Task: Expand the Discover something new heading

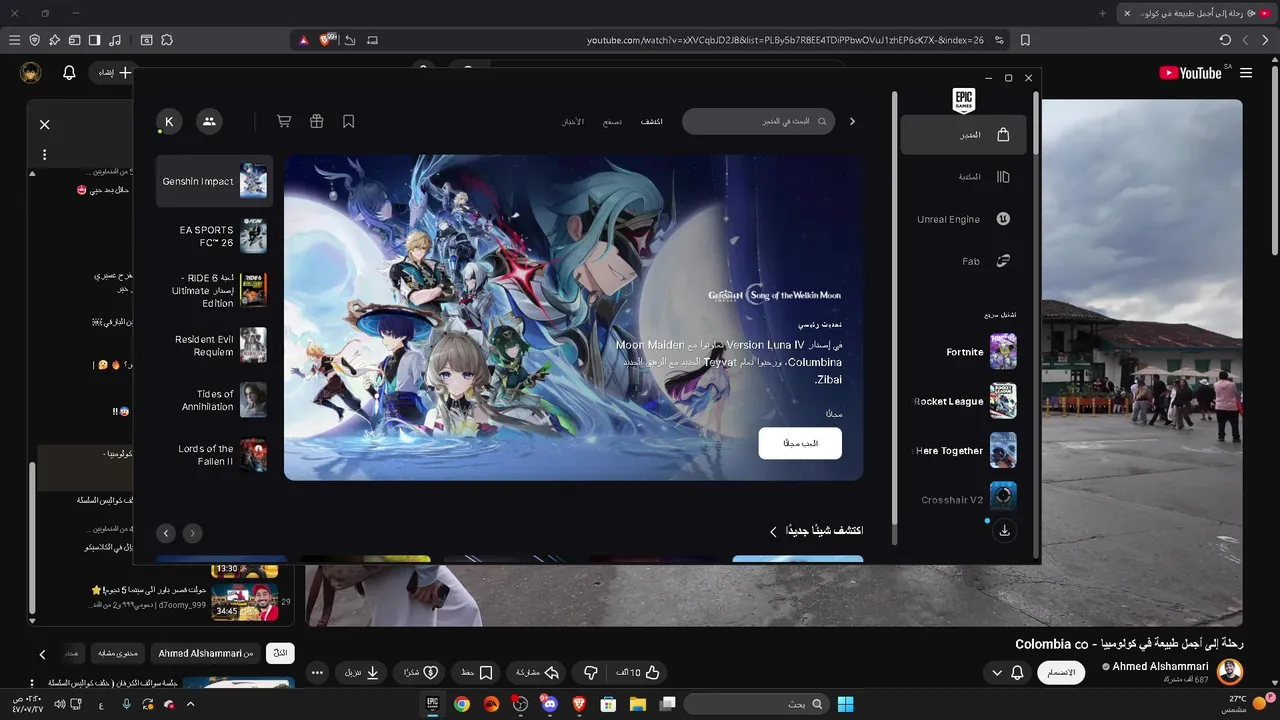Action: [x=815, y=531]
